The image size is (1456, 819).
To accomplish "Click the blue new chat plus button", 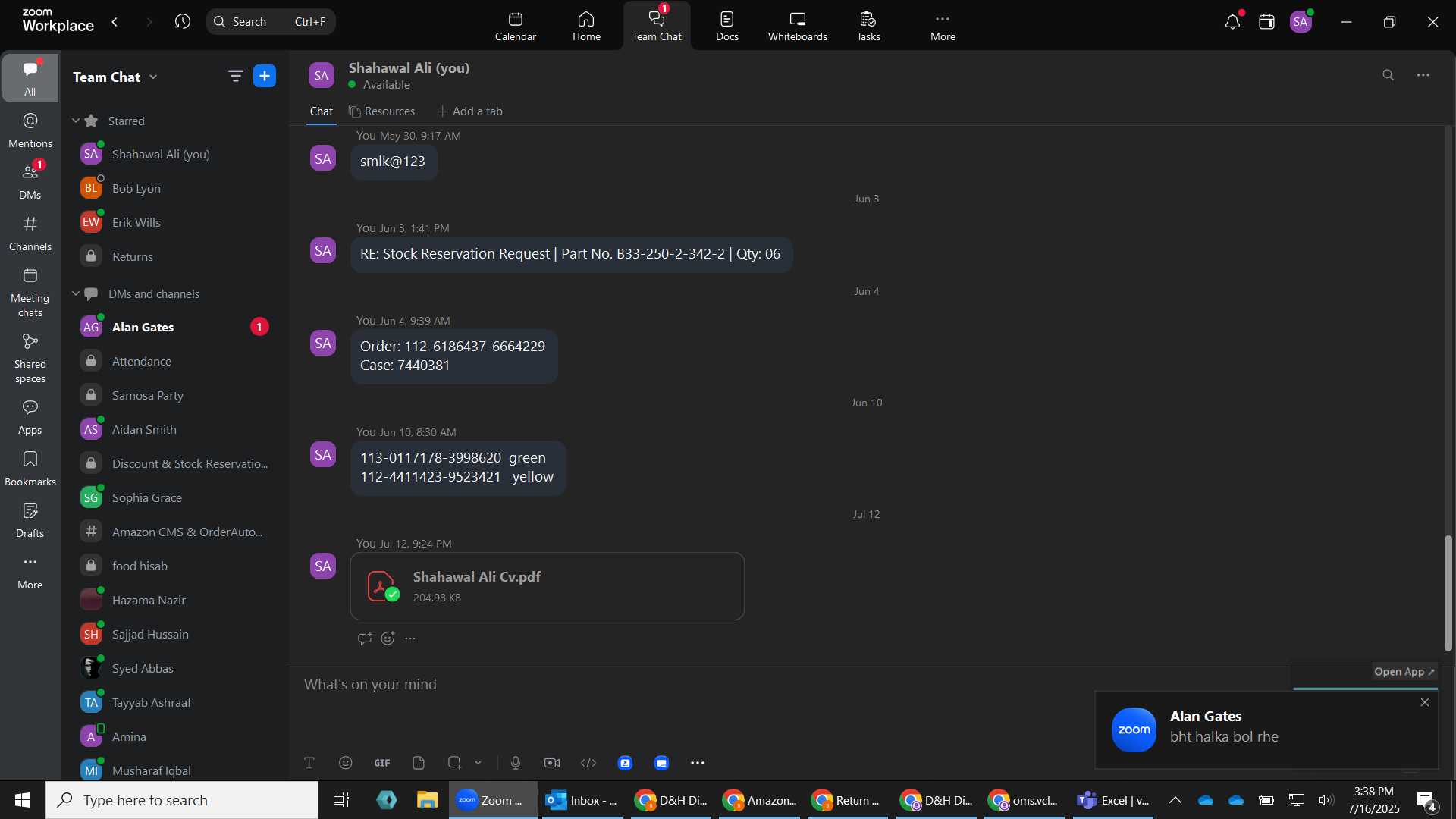I will pyautogui.click(x=265, y=76).
